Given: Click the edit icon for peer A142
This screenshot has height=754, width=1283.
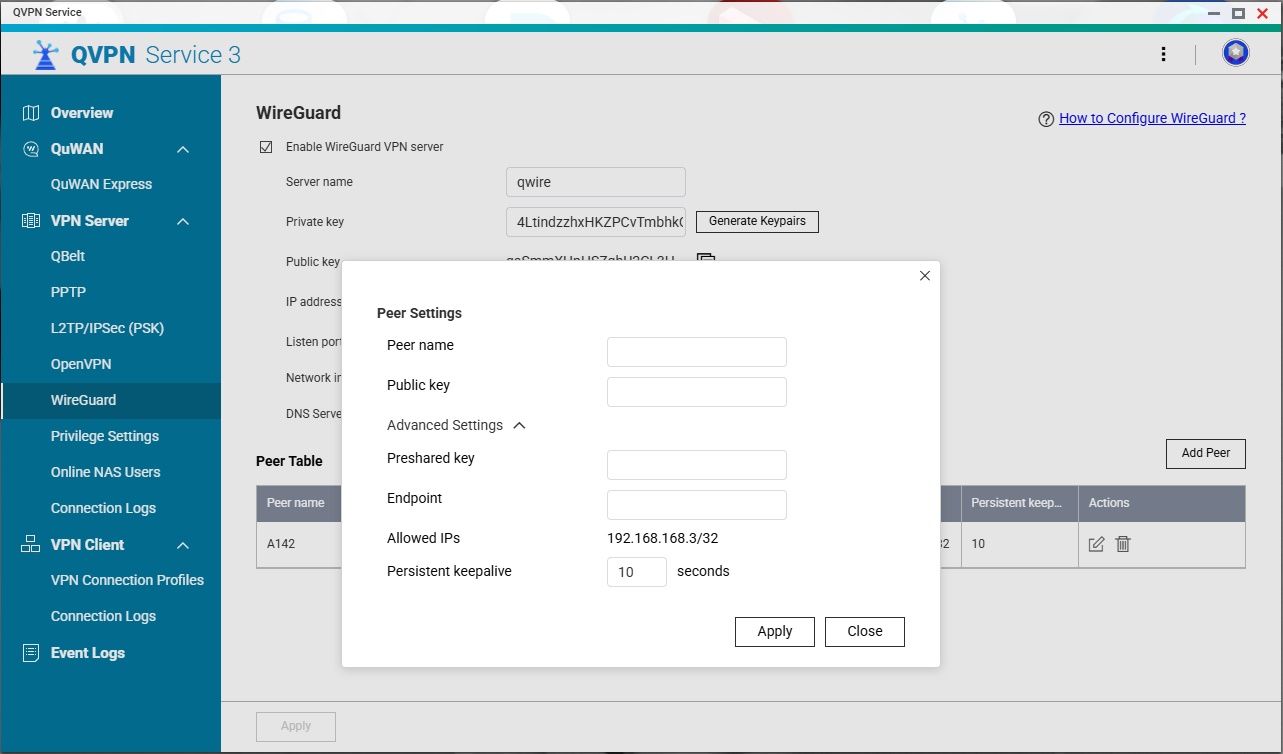Looking at the screenshot, I should [1096, 544].
